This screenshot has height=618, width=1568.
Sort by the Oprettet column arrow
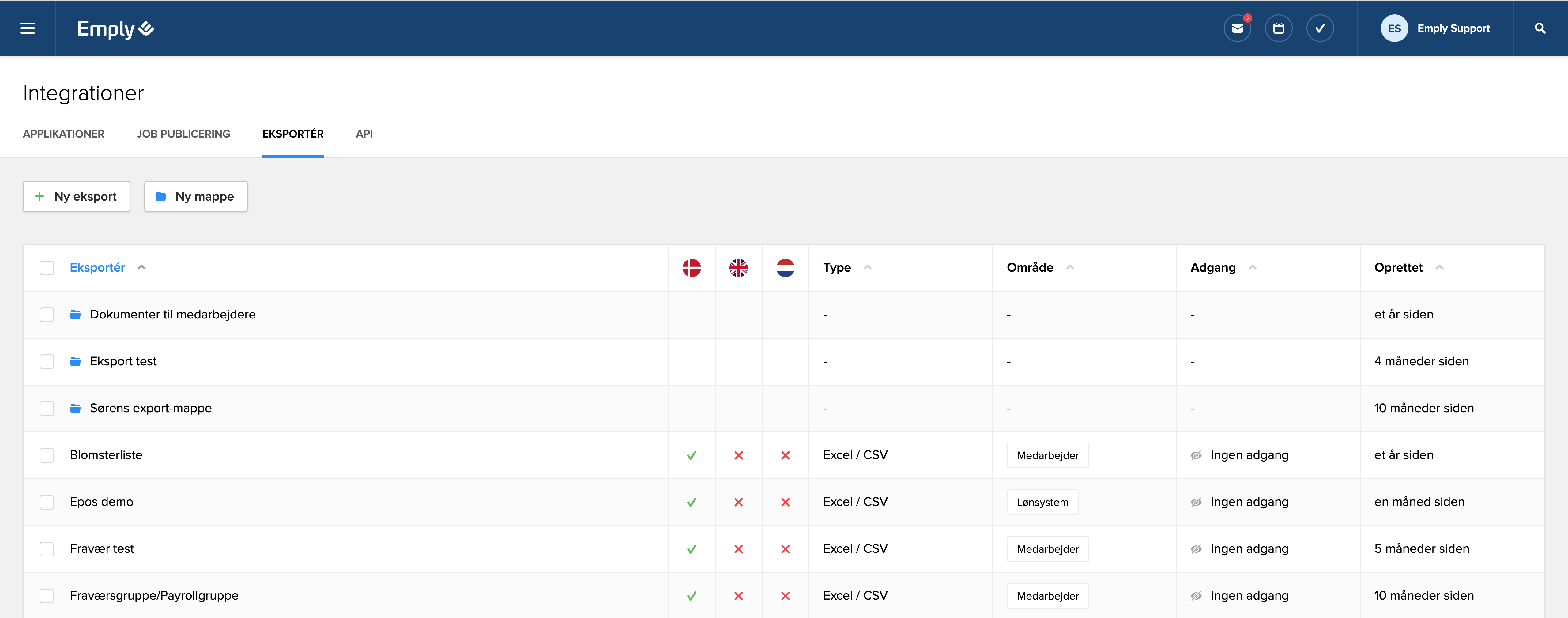1440,268
